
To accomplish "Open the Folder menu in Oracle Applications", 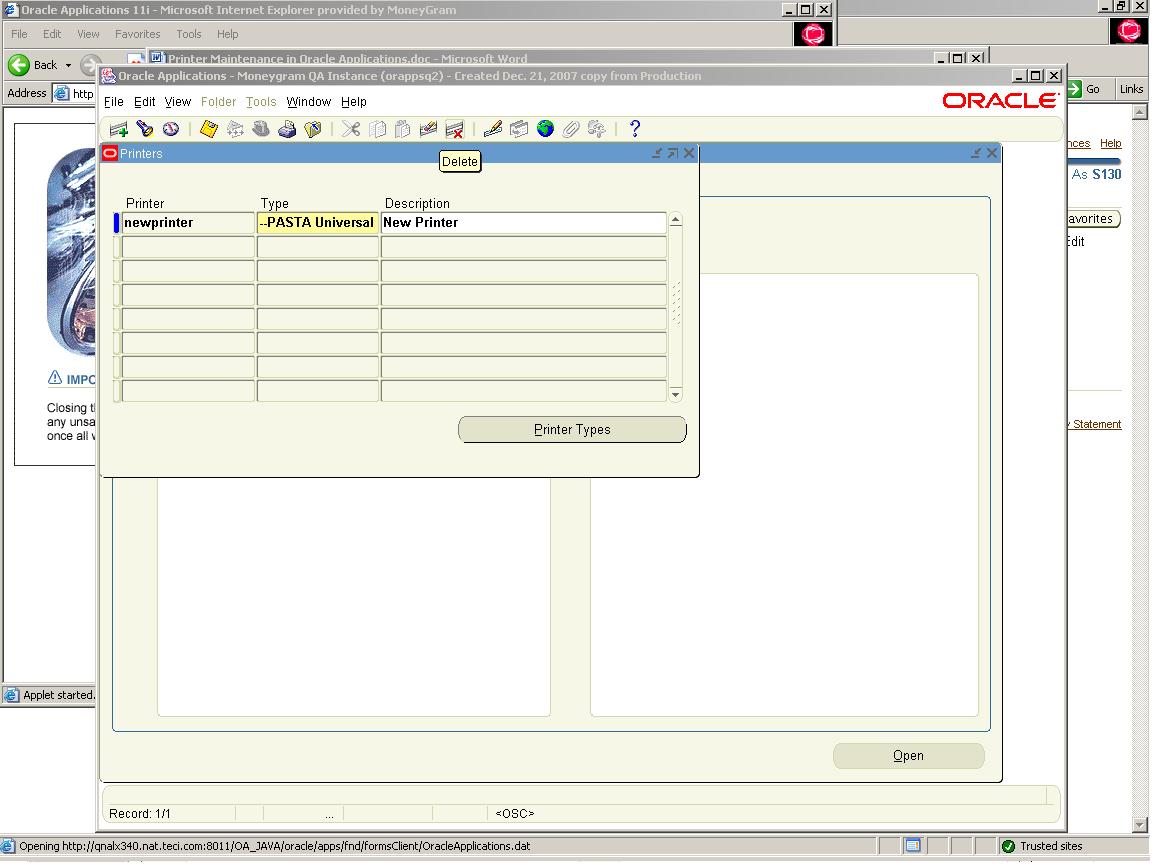I will 218,101.
